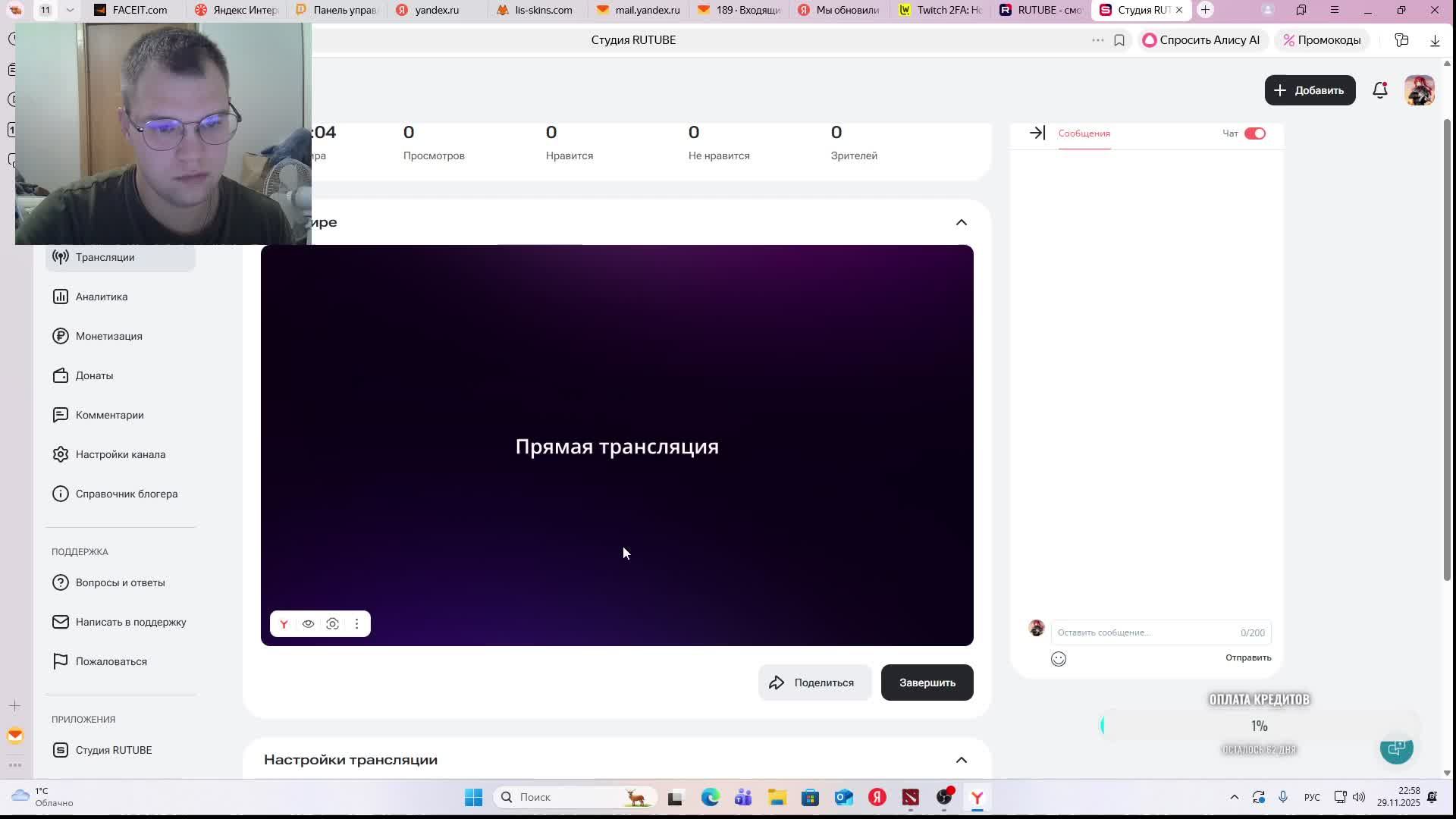This screenshot has height=819, width=1456.
Task: Toggle the eye visibility icon on player
Action: point(308,624)
